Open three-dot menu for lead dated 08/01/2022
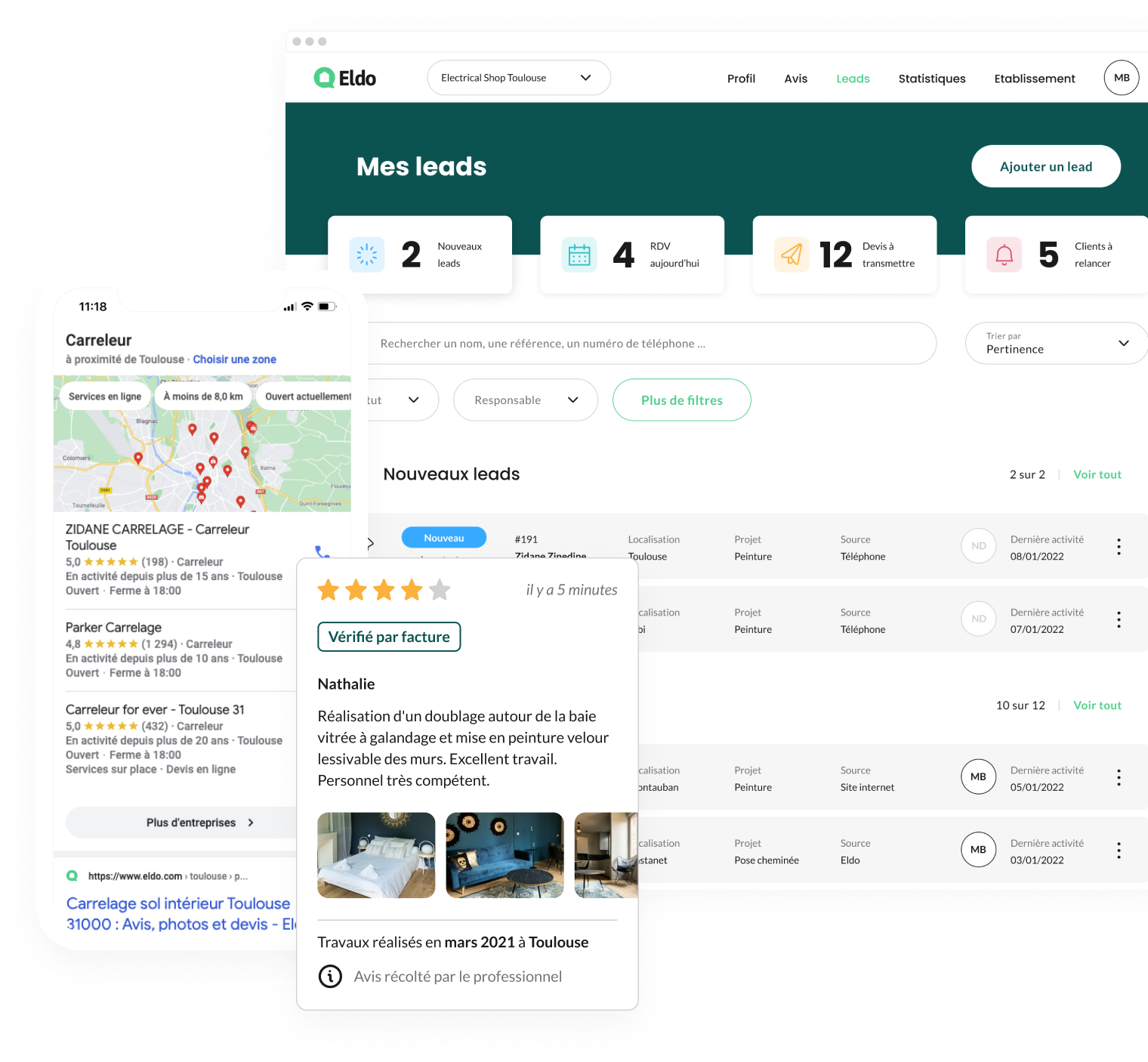This screenshot has height=1062, width=1148. (1119, 547)
